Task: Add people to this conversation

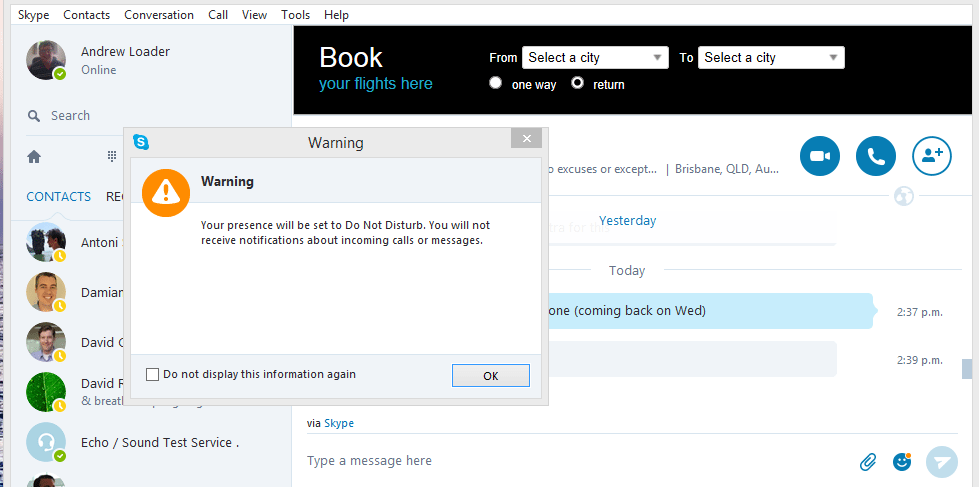Action: [932, 155]
